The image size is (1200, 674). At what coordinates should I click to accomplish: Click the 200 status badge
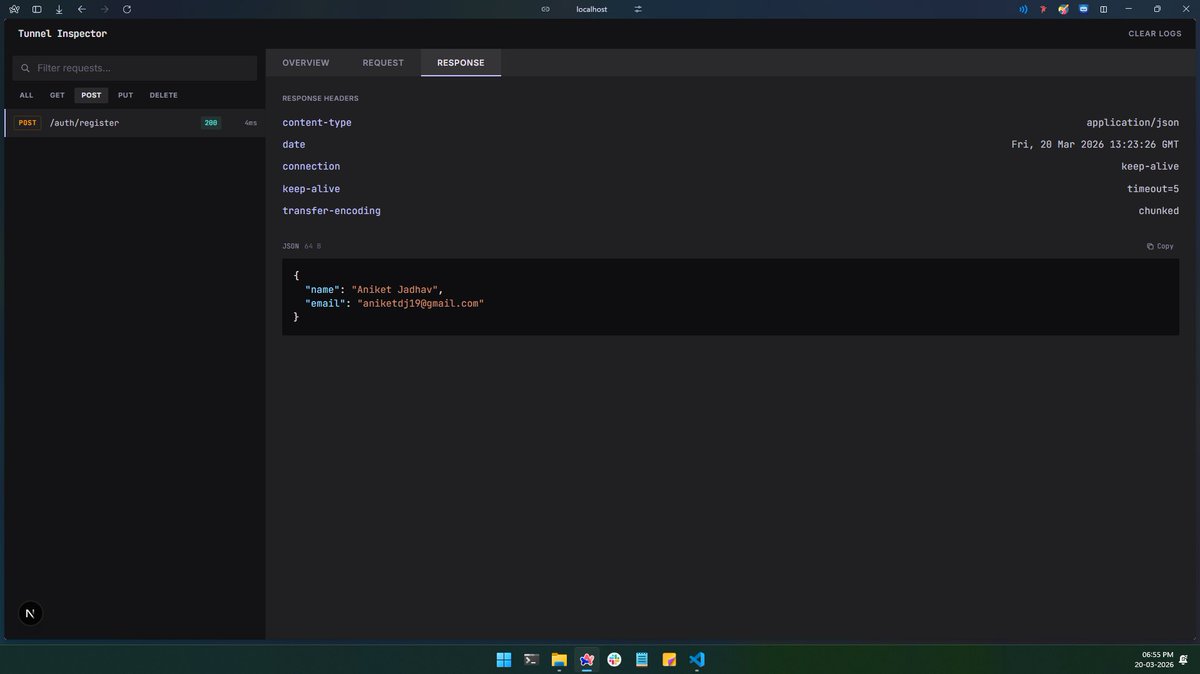(x=211, y=123)
